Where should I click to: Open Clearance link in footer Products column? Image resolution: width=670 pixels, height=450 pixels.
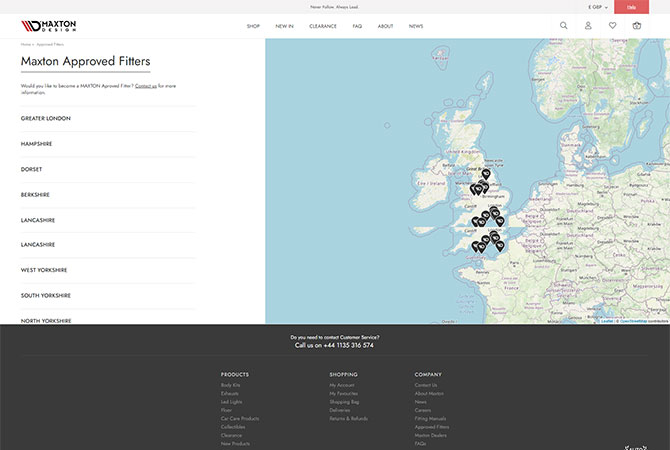[x=231, y=435]
